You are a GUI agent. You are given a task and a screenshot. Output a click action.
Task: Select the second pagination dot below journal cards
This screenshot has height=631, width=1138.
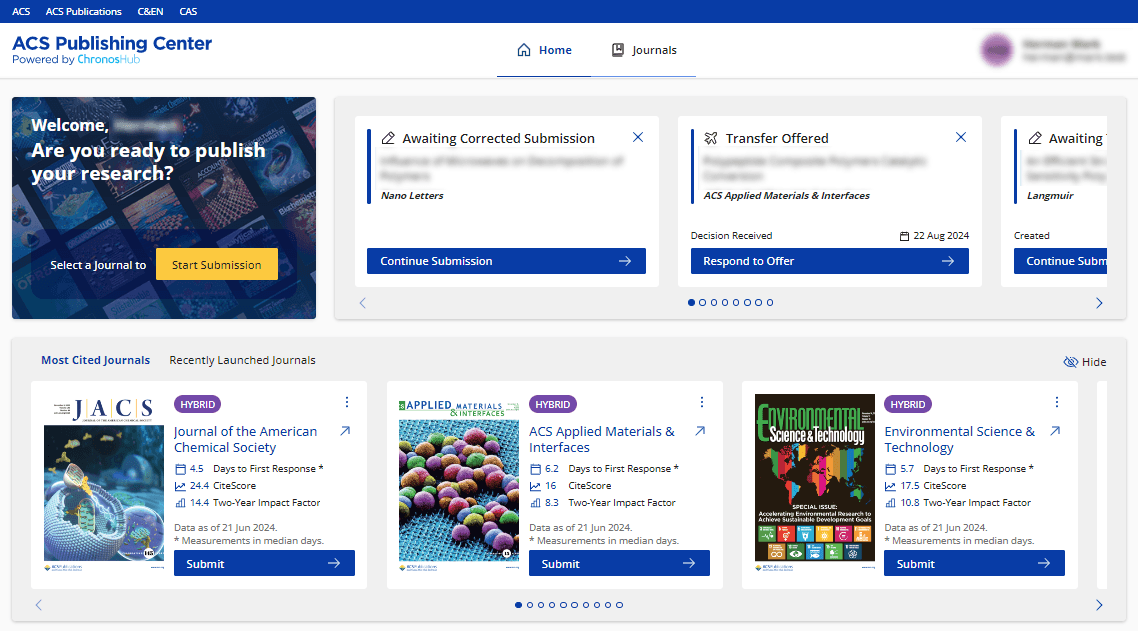tap(530, 604)
